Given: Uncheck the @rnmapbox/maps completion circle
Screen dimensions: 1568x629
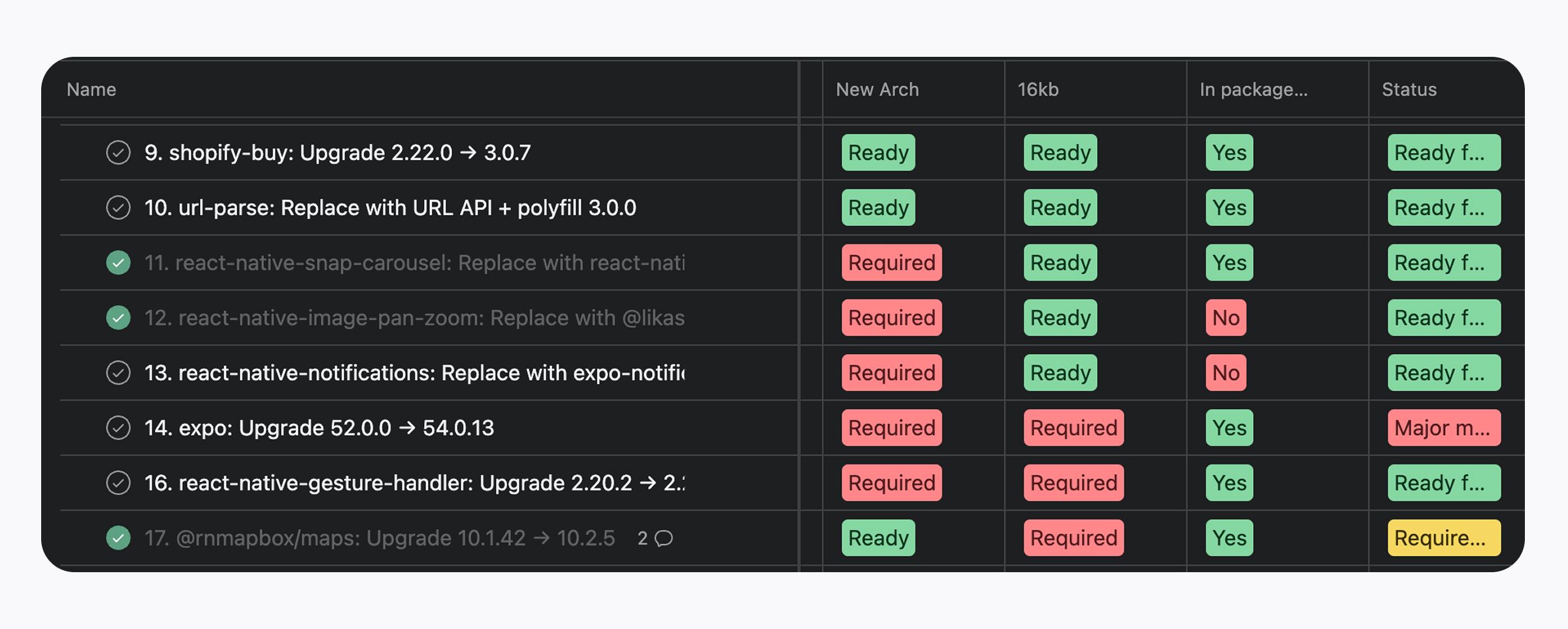Looking at the screenshot, I should [118, 538].
